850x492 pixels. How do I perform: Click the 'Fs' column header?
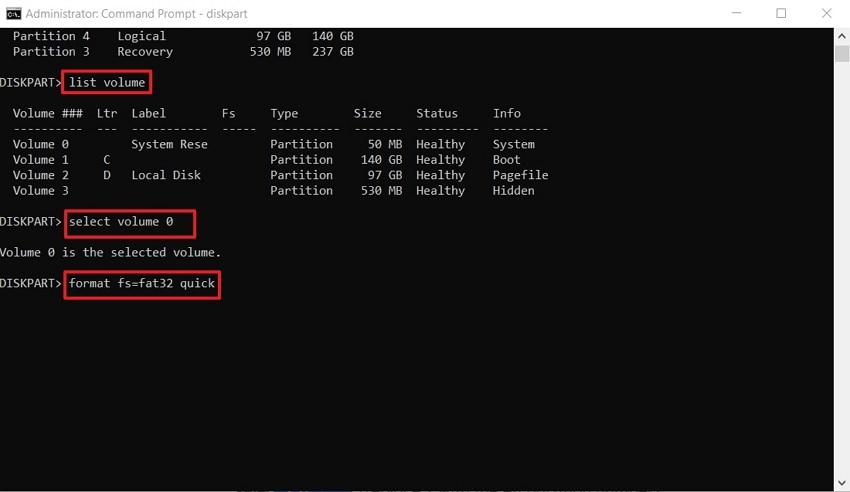click(228, 113)
